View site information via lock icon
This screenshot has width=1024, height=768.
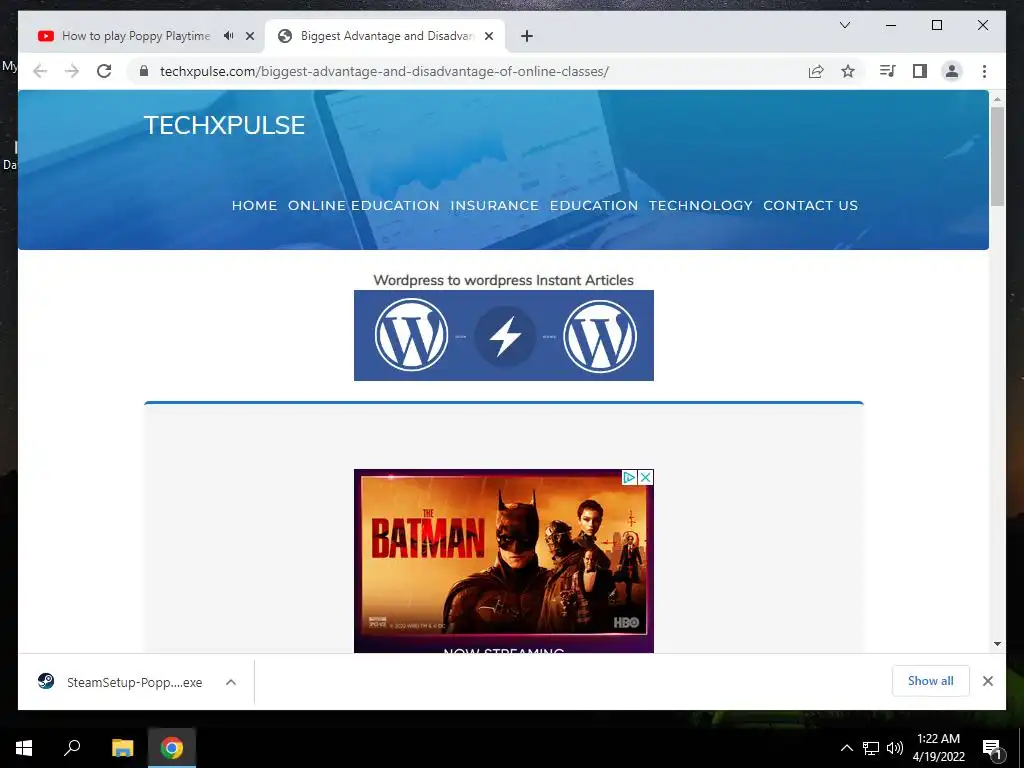tap(144, 71)
